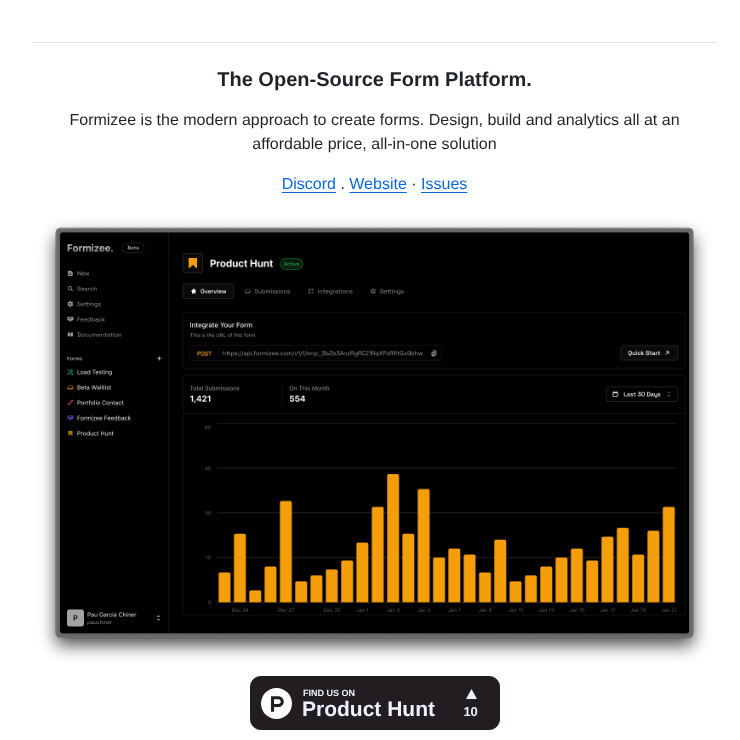
Task: Click the orange Product Hunt bookmark icon
Action: [x=193, y=263]
